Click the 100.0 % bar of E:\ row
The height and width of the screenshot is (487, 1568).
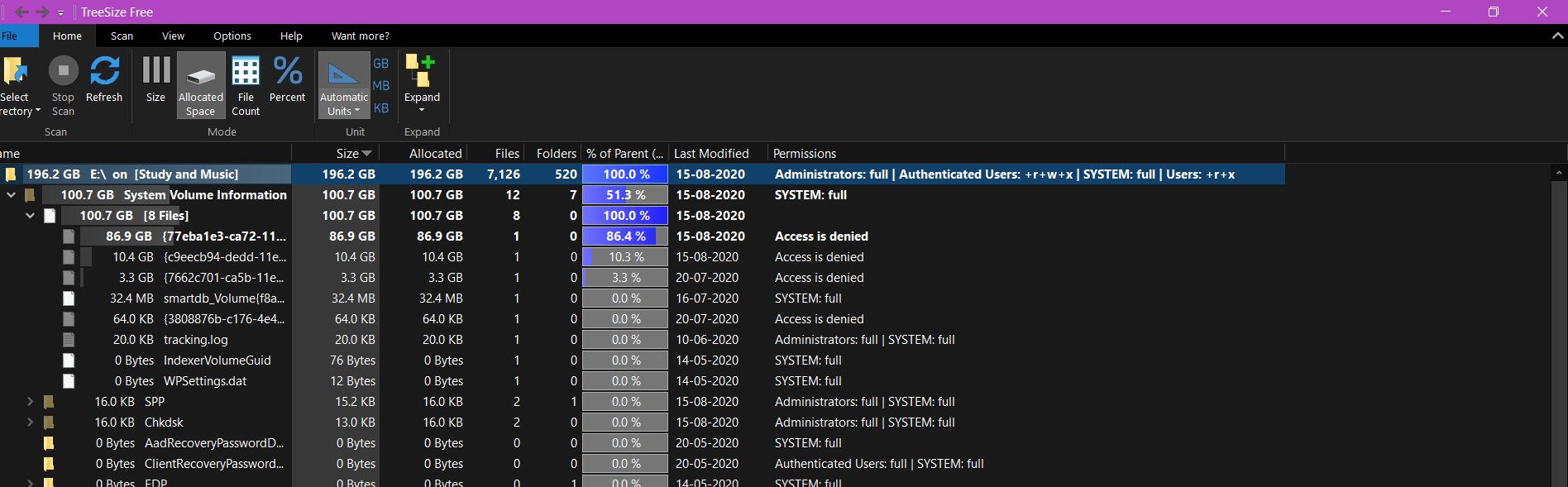tap(625, 174)
